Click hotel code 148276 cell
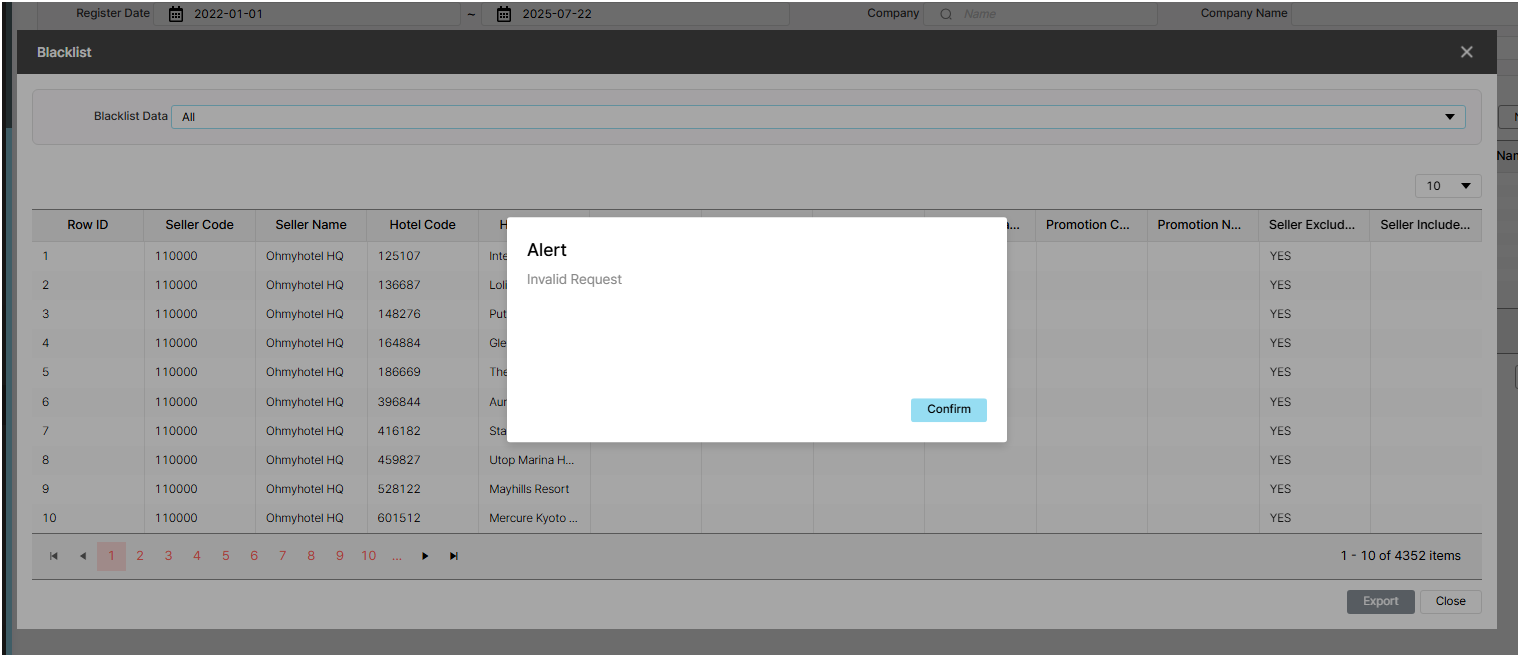The width and height of the screenshot is (1520, 657). [x=423, y=314]
